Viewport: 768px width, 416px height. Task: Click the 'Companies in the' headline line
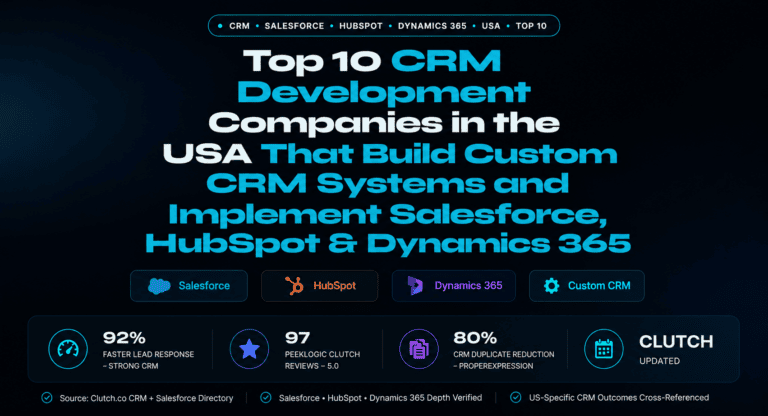point(384,123)
